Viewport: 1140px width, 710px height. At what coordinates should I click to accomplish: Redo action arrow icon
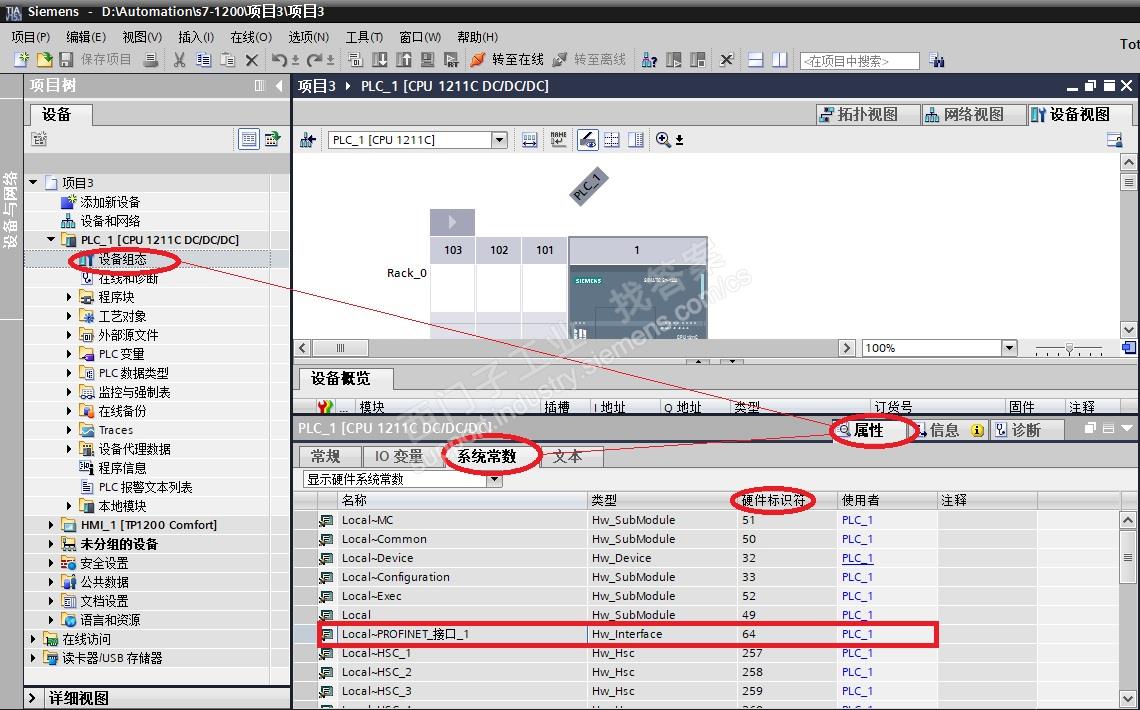tap(315, 60)
